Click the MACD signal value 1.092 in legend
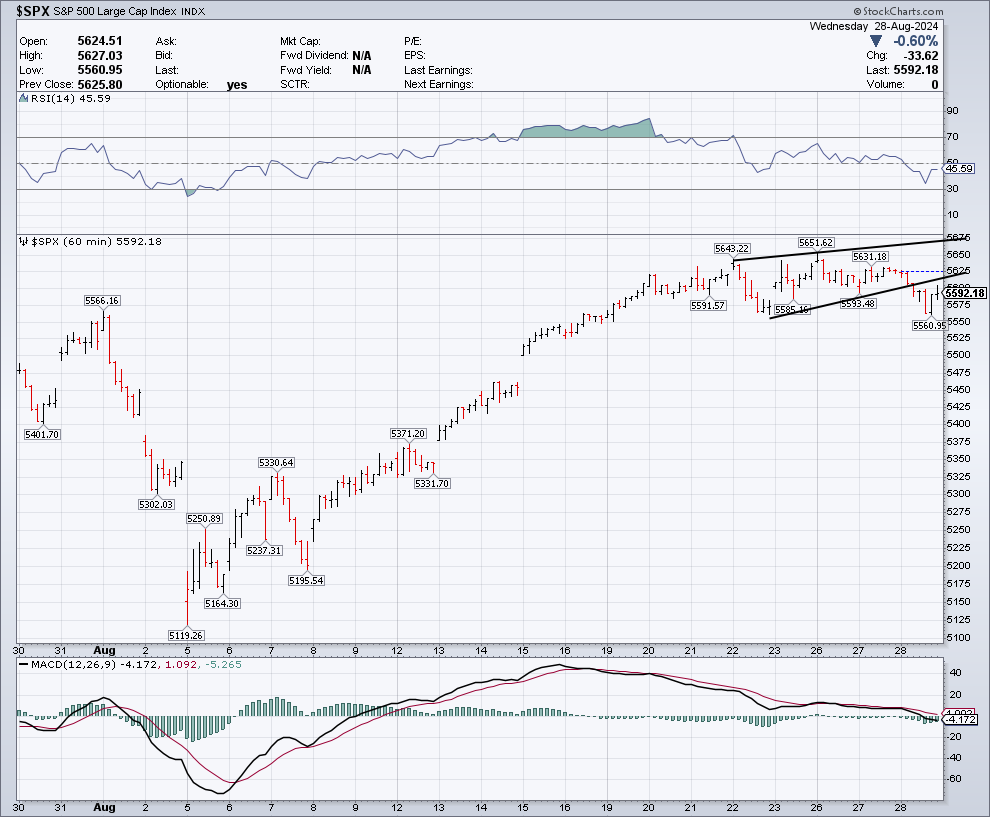 pyautogui.click(x=179, y=664)
